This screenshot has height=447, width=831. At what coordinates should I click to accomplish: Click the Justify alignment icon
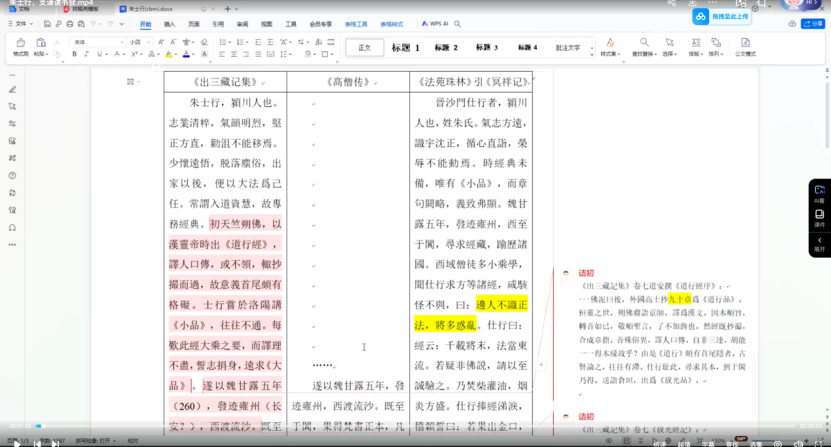tap(258, 54)
